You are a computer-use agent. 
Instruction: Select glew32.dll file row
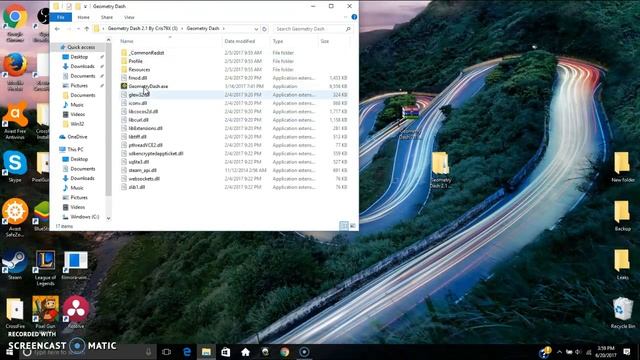[x=234, y=95]
